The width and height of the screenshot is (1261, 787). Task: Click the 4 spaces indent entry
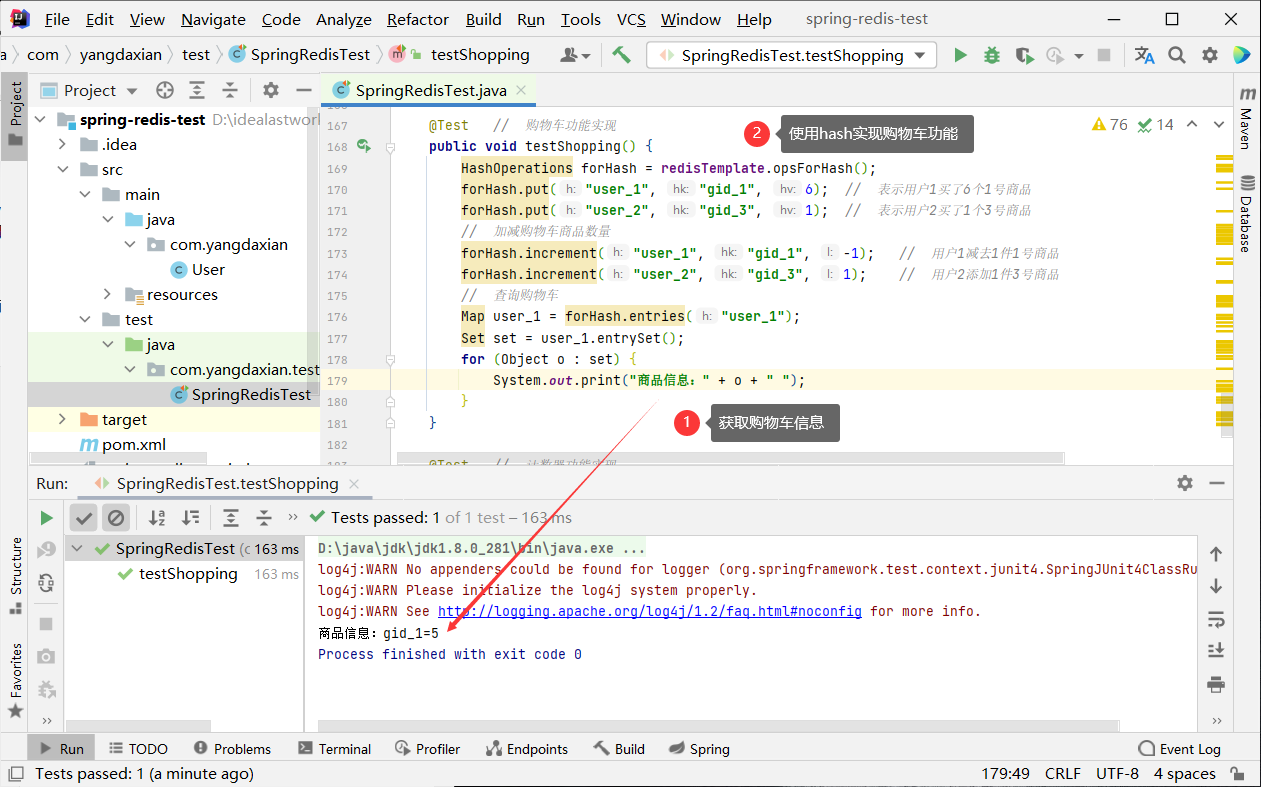(1184, 773)
